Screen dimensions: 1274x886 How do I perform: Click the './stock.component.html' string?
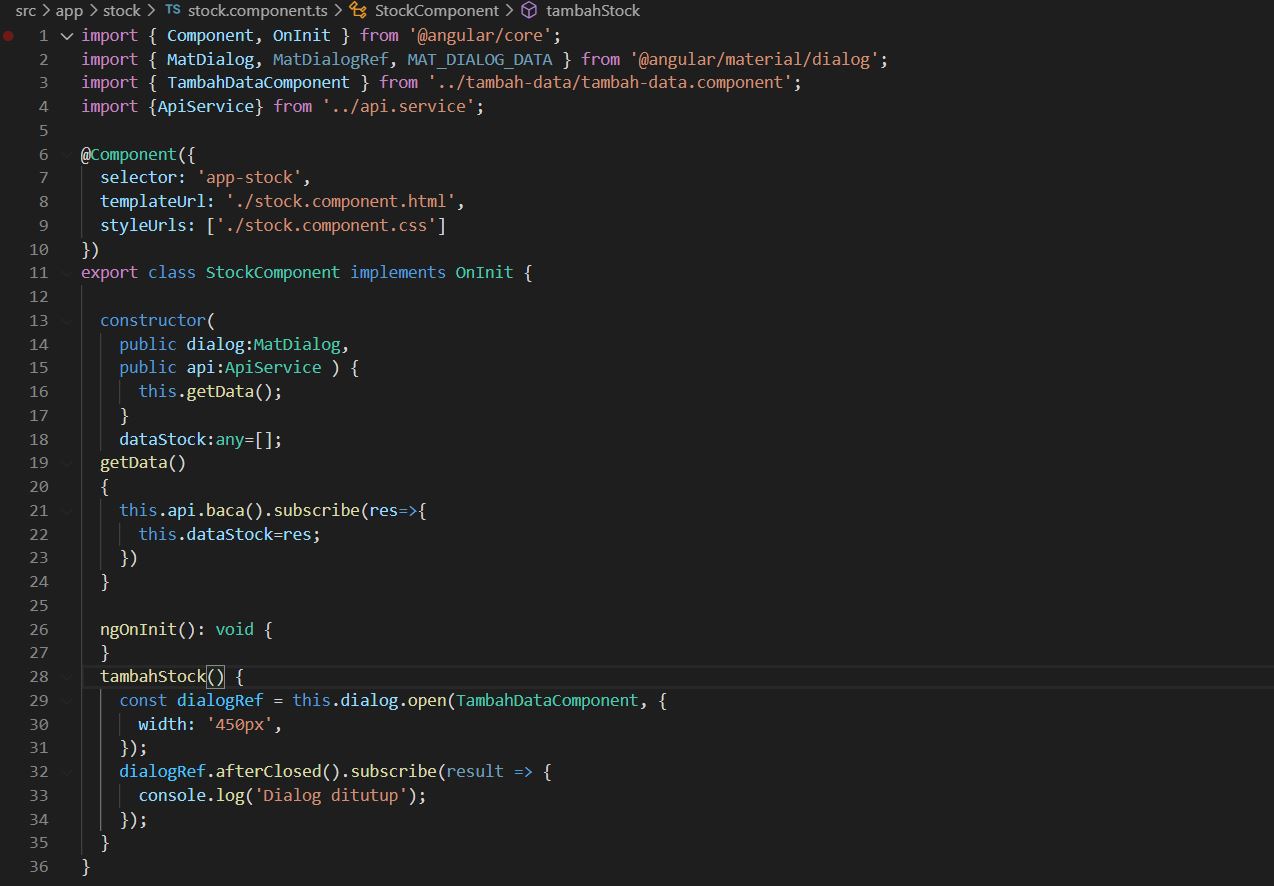tap(340, 201)
